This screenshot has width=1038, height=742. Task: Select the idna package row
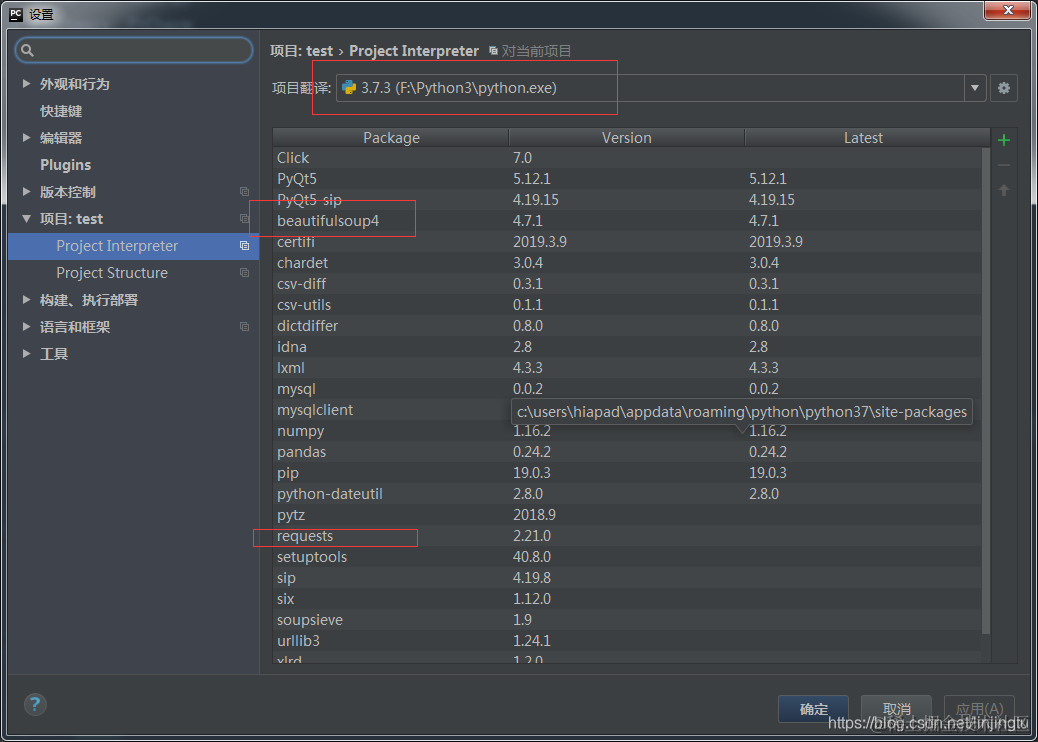point(627,347)
